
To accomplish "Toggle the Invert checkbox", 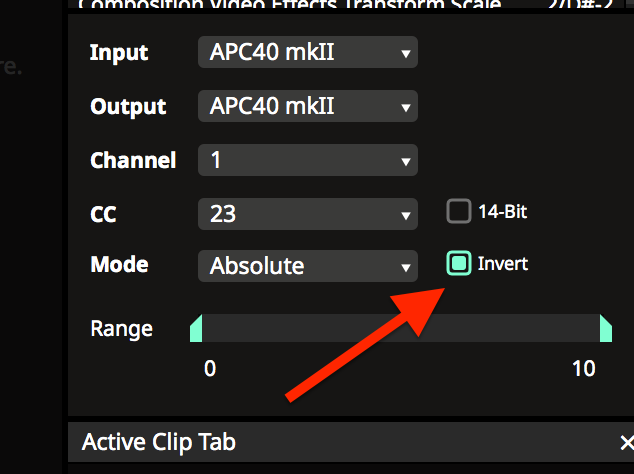I will (x=459, y=264).
